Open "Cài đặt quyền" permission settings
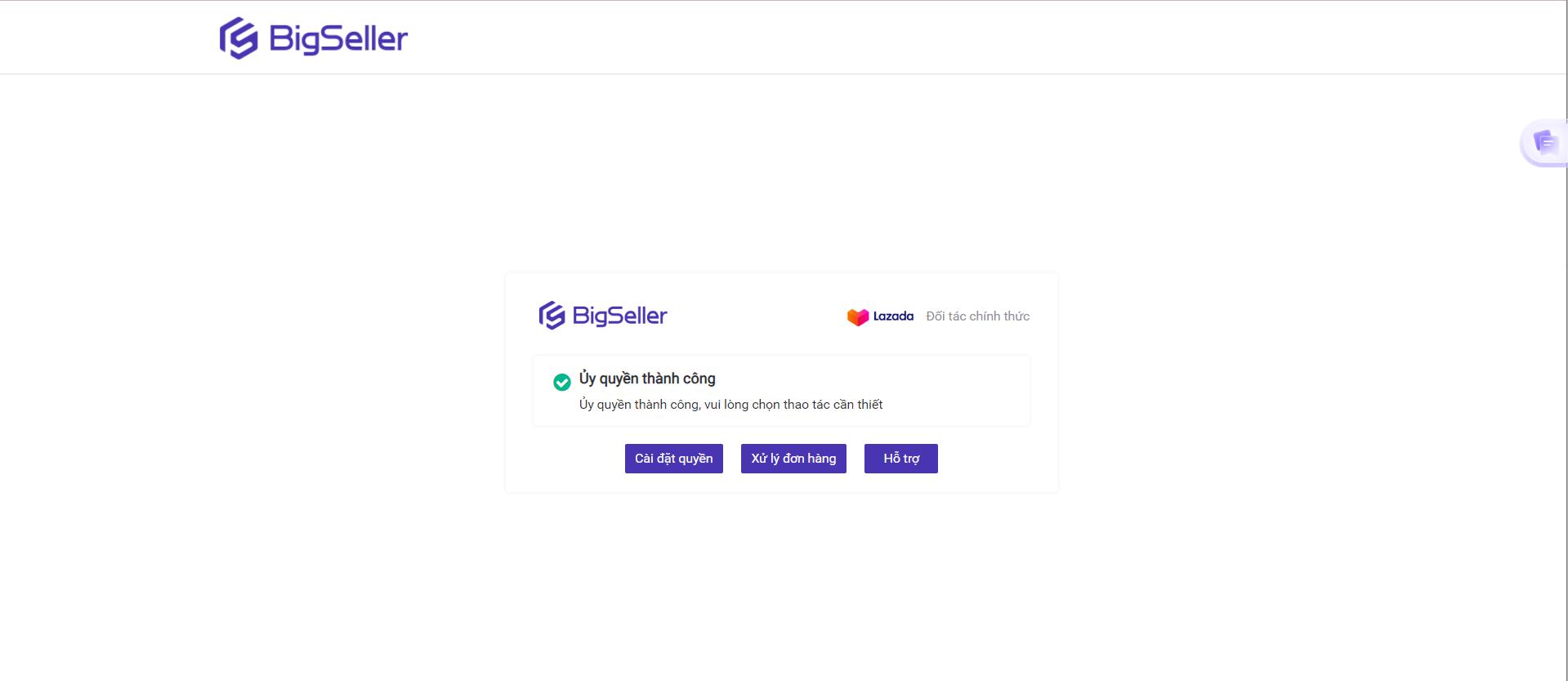 pyautogui.click(x=674, y=459)
